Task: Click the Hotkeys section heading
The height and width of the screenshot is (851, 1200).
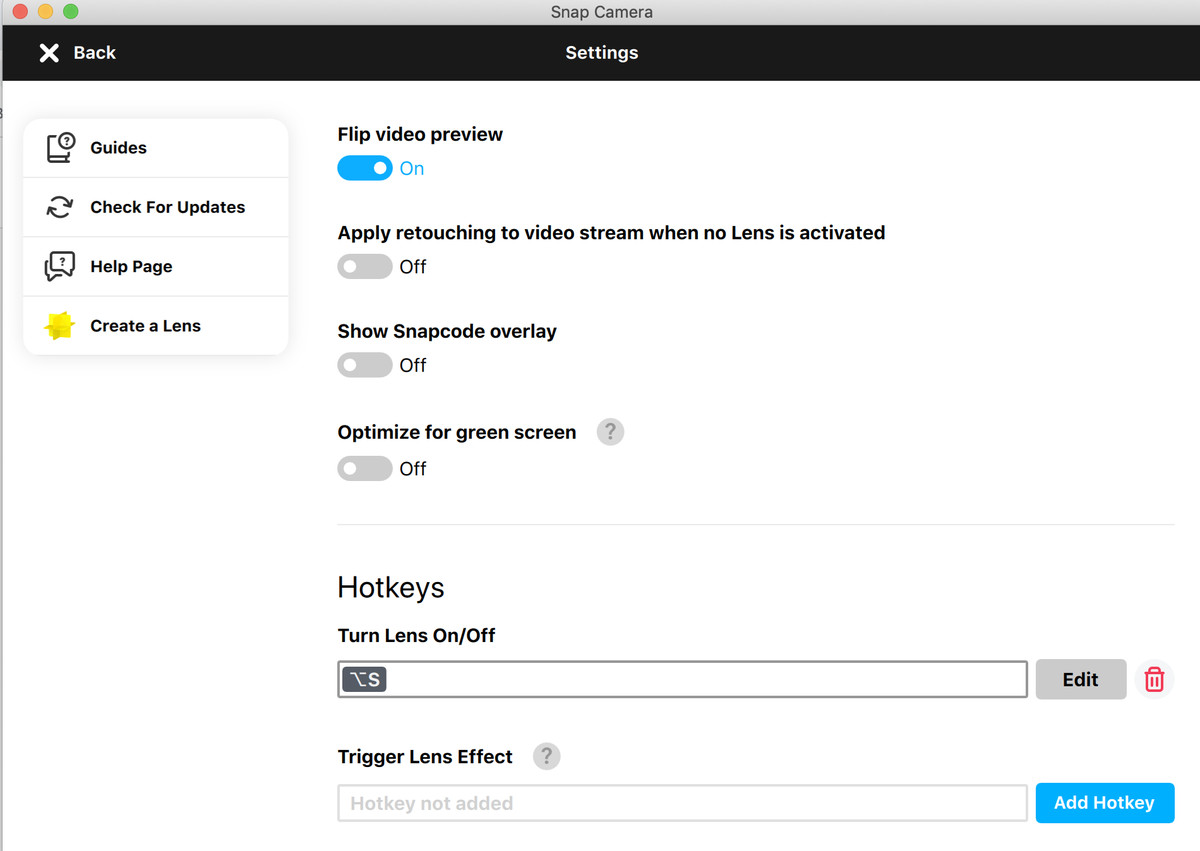Action: coord(391,587)
